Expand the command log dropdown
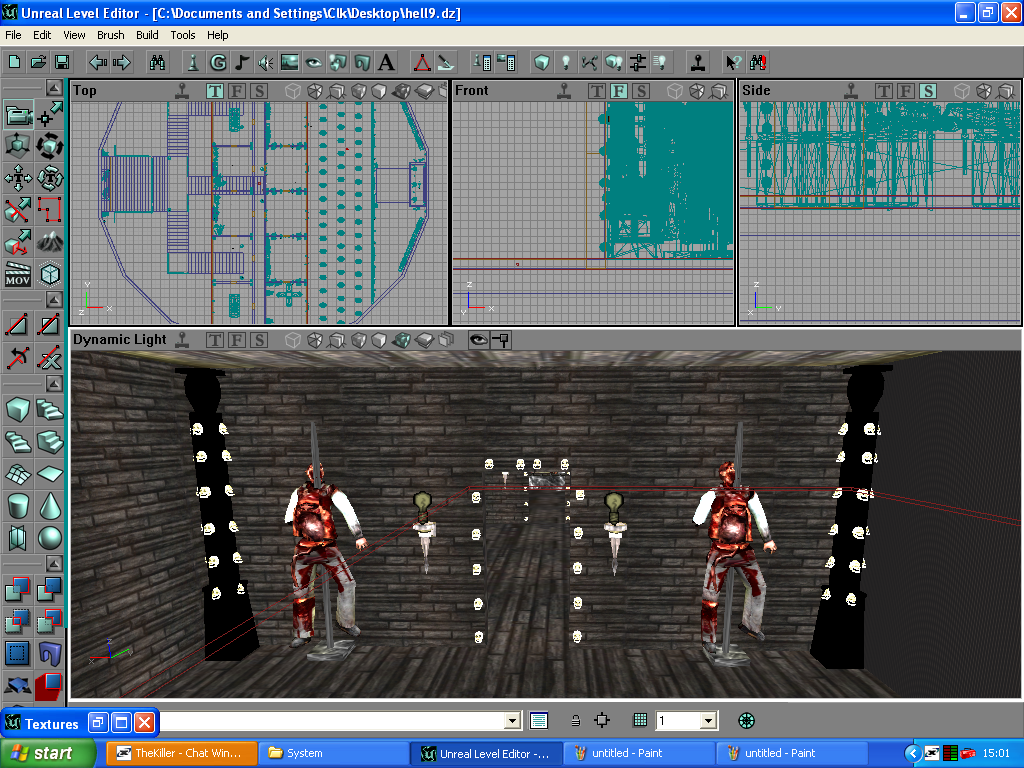Image resolution: width=1024 pixels, height=768 pixels. pos(513,720)
